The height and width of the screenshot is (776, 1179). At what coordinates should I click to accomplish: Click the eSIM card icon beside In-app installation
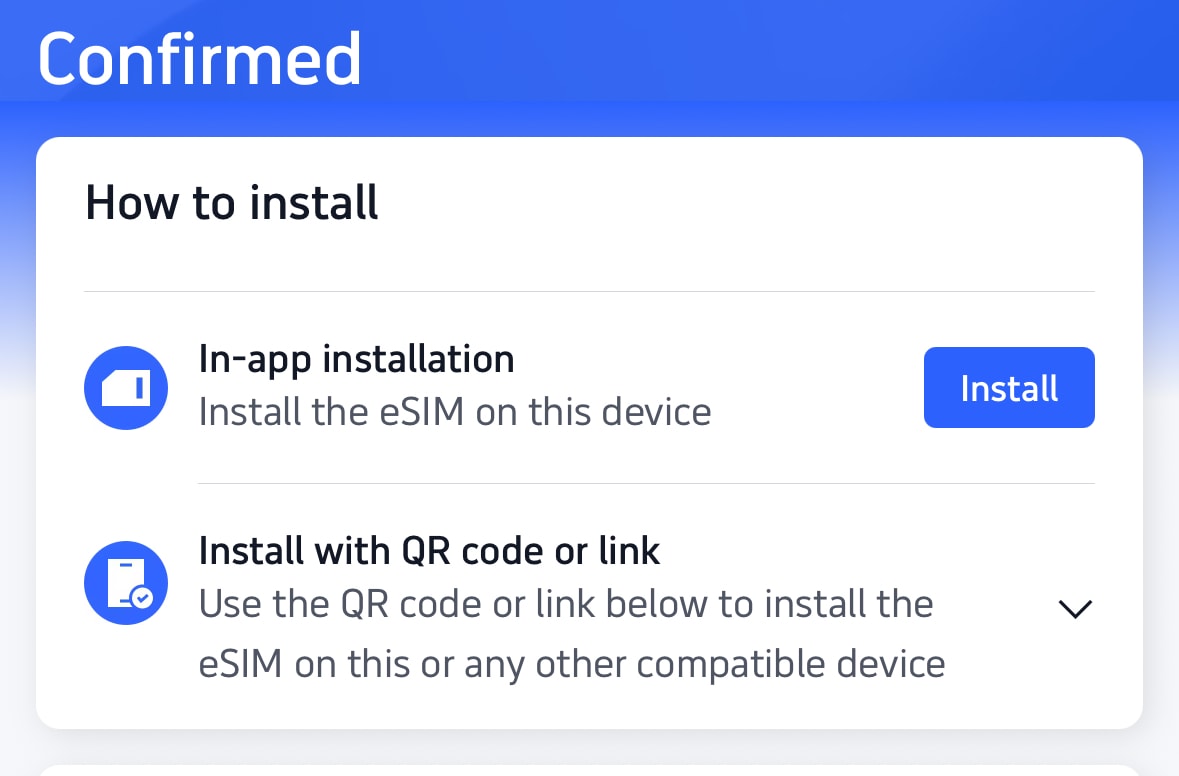click(x=125, y=388)
